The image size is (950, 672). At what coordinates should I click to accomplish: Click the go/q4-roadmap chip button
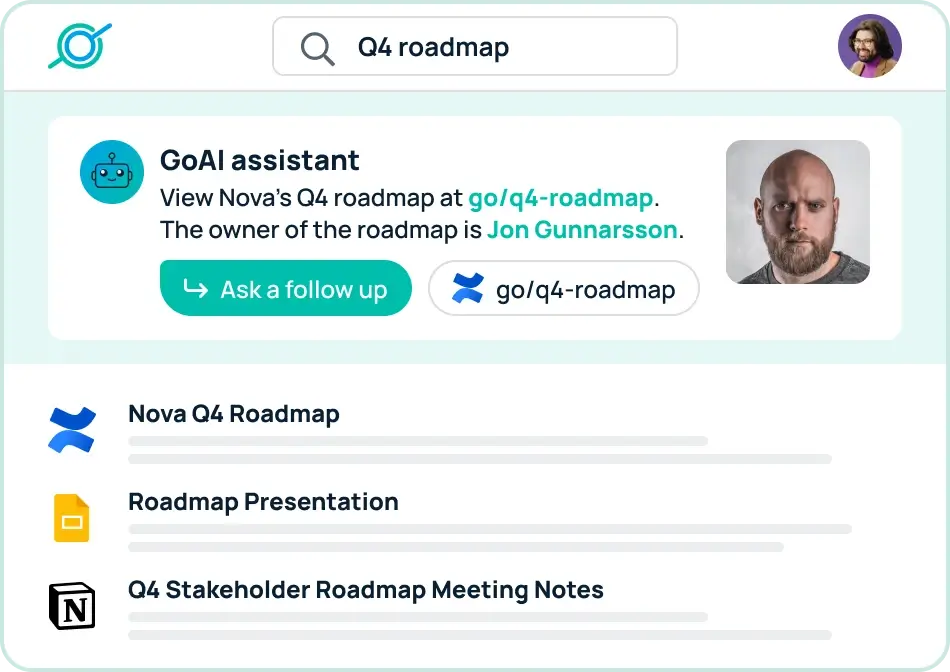pos(563,289)
